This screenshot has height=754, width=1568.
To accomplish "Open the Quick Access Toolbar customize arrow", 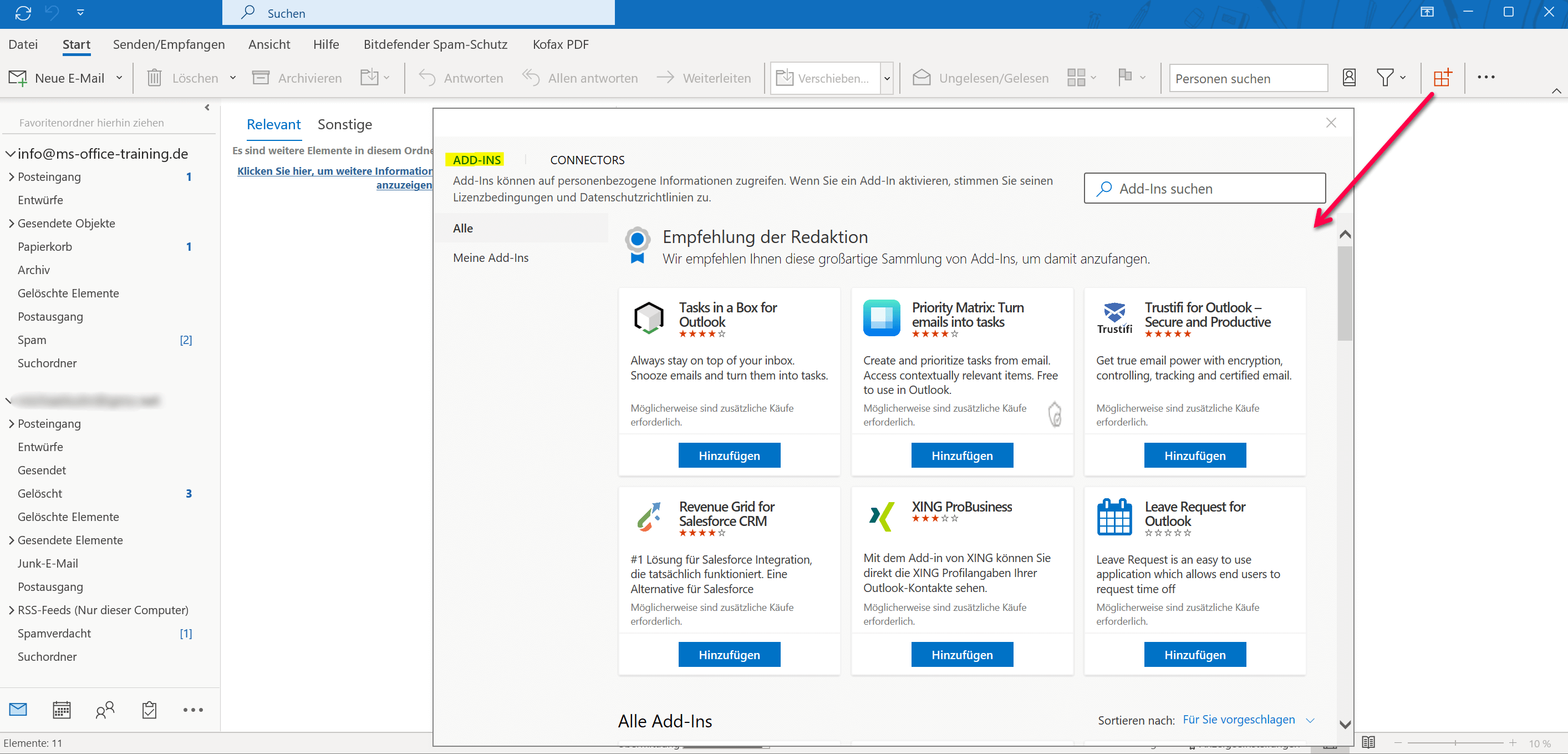I will (80, 13).
